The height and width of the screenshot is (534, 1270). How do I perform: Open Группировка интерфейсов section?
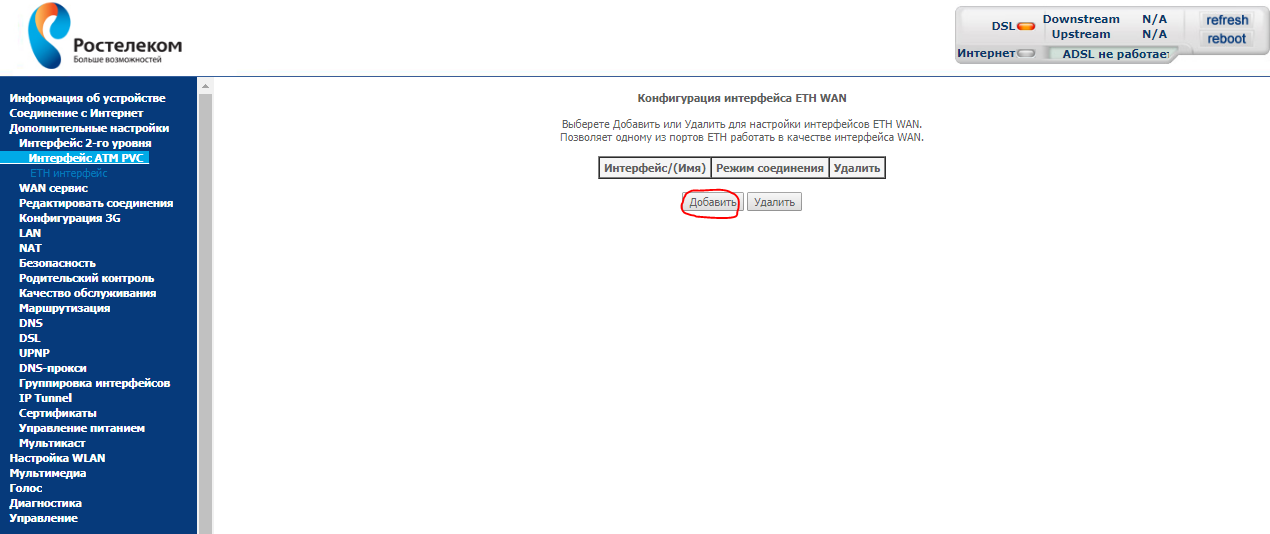pyautogui.click(x=94, y=383)
